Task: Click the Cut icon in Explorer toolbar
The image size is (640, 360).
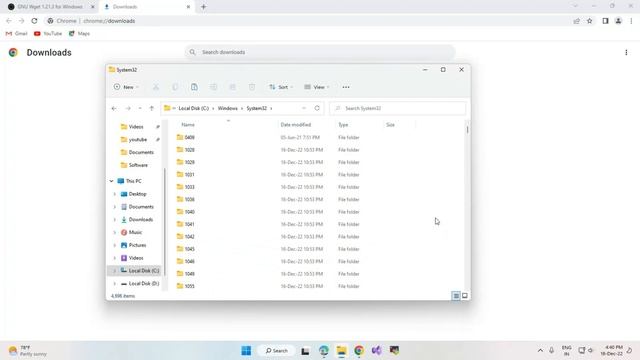Action: tap(156, 87)
